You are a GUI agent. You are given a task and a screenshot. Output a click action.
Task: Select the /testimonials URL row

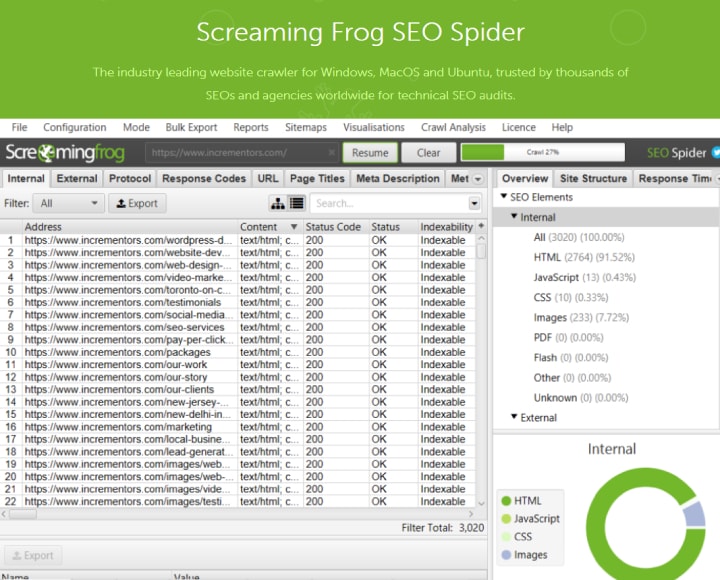tap(238, 302)
